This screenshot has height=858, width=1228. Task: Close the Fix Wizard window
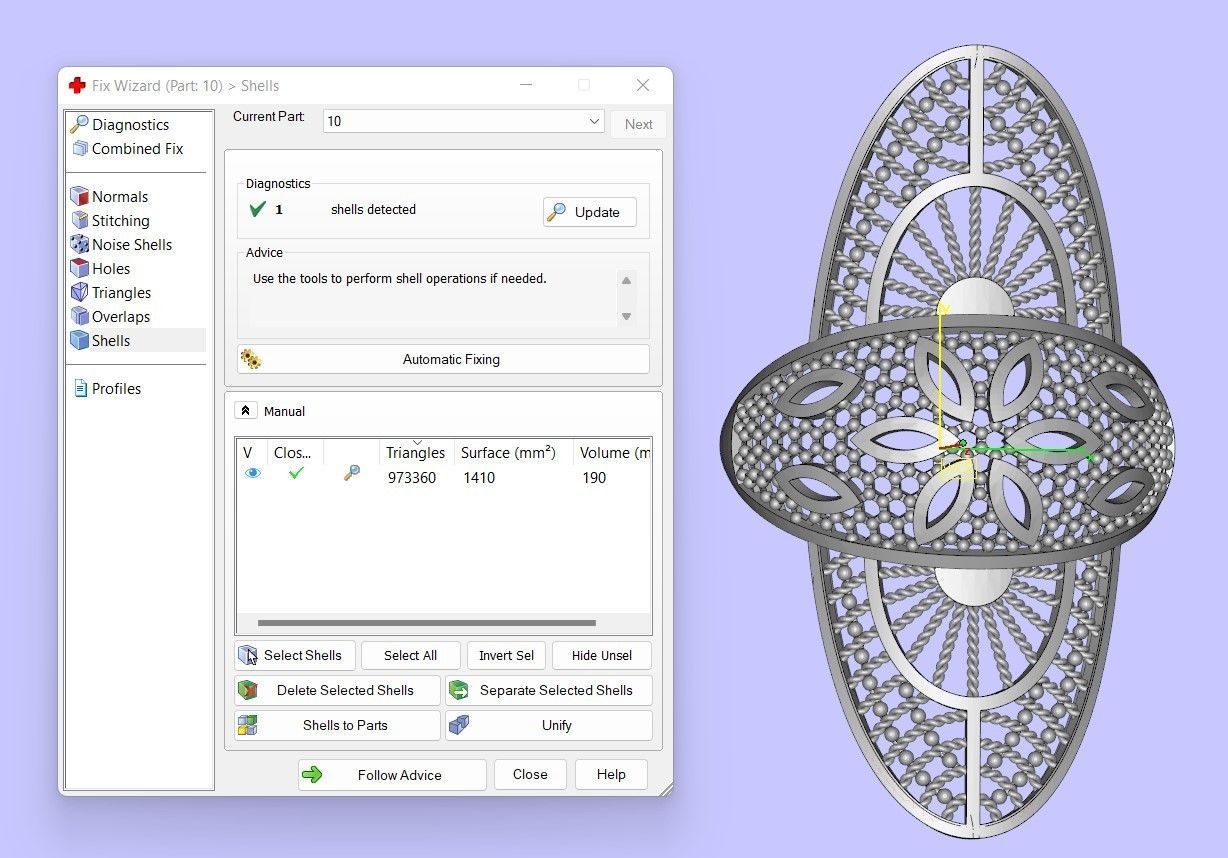pyautogui.click(x=643, y=85)
